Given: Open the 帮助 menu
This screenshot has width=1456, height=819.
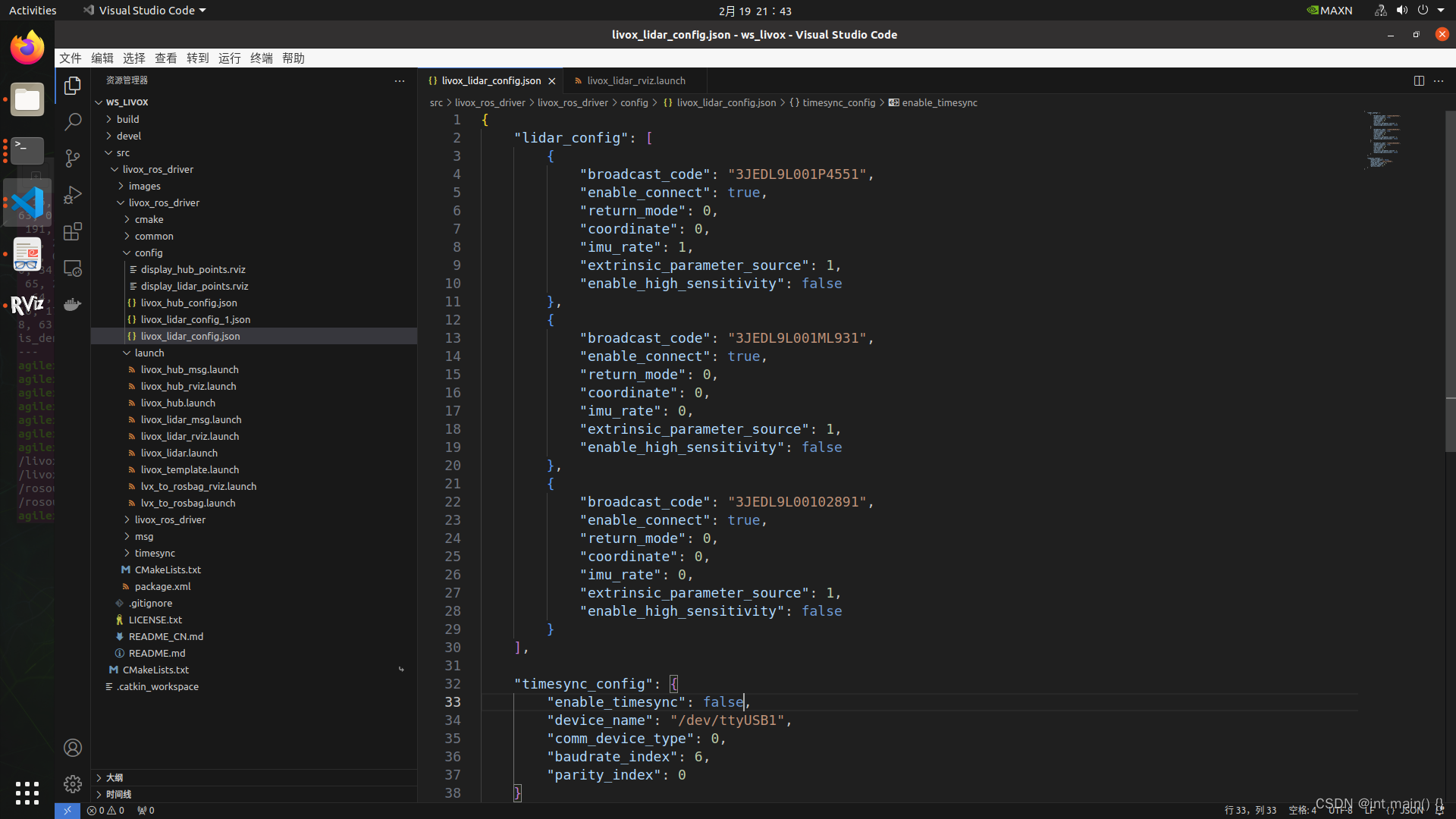Looking at the screenshot, I should click(293, 58).
